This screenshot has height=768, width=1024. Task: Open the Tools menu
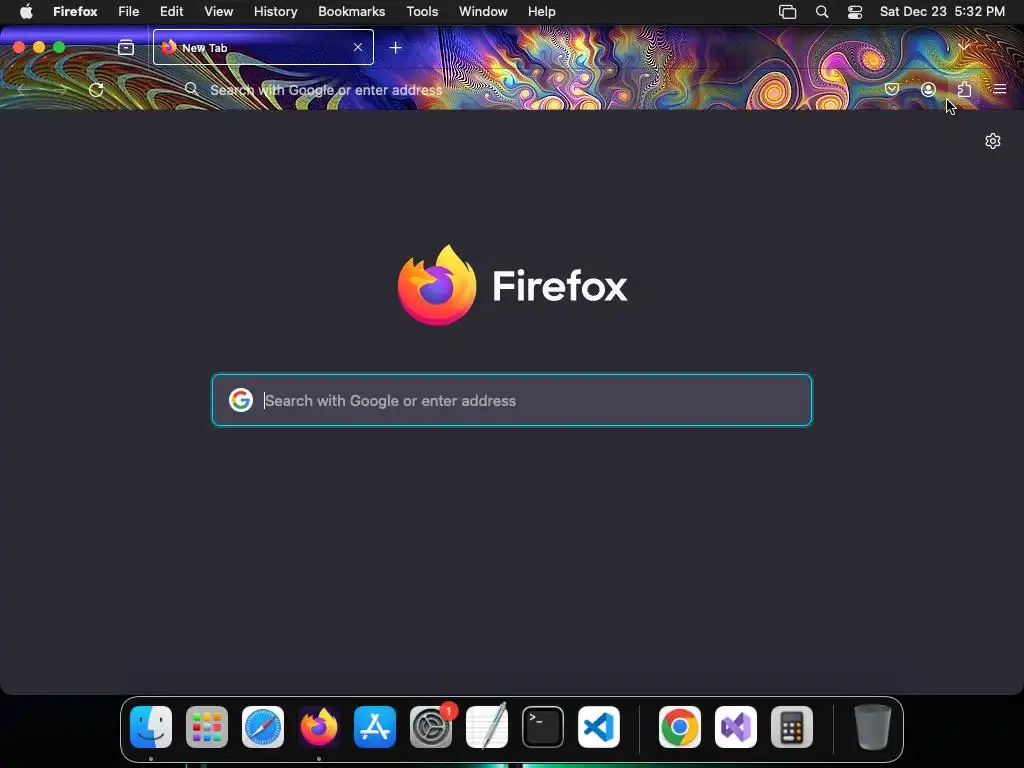click(x=422, y=11)
